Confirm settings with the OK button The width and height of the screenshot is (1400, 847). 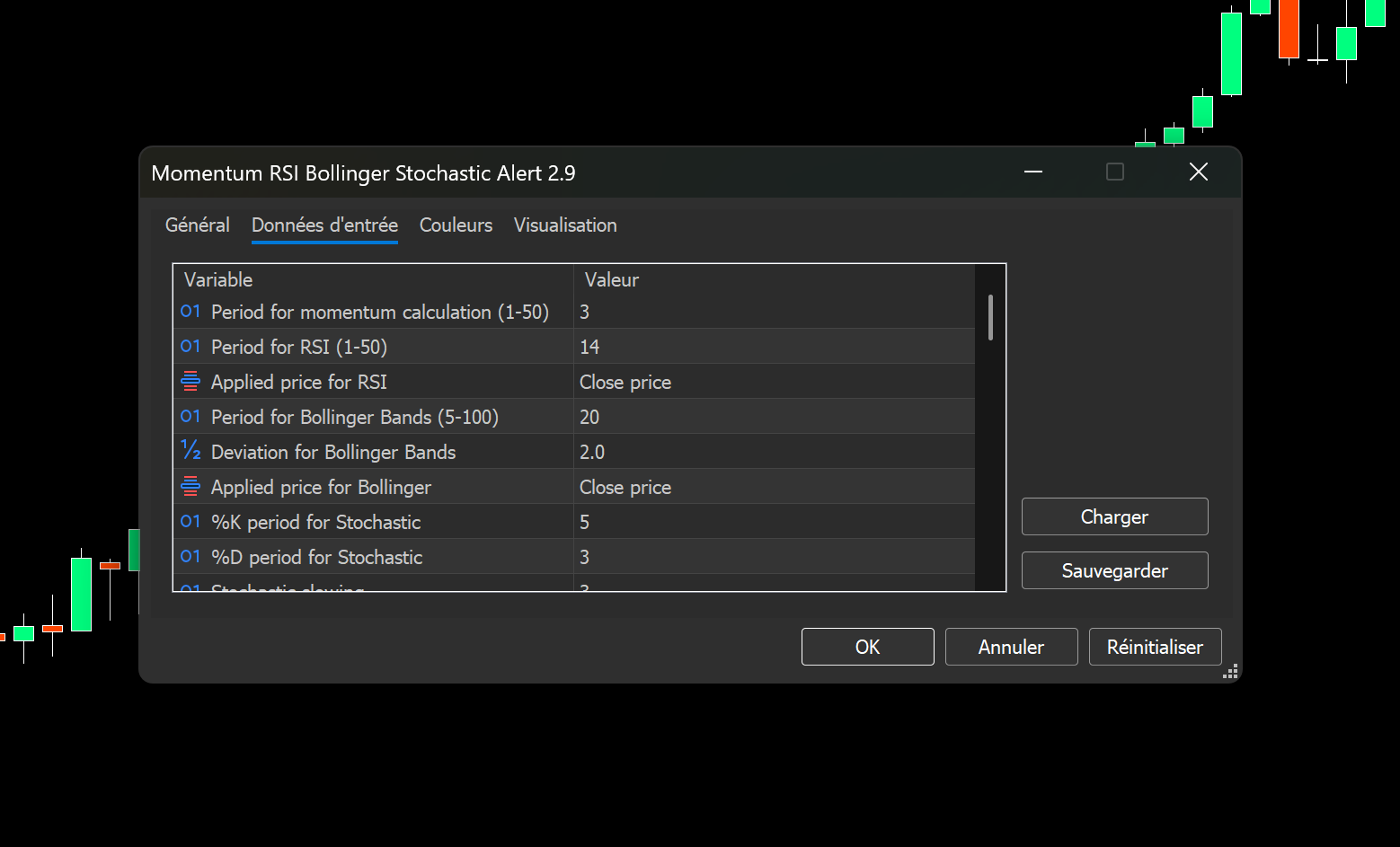coord(867,648)
